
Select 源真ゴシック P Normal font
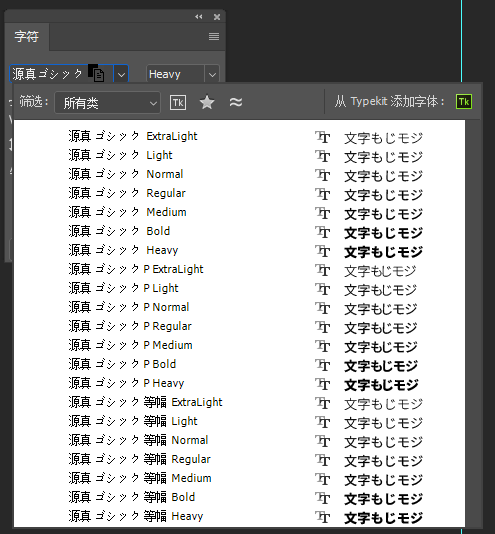[x=239, y=308]
